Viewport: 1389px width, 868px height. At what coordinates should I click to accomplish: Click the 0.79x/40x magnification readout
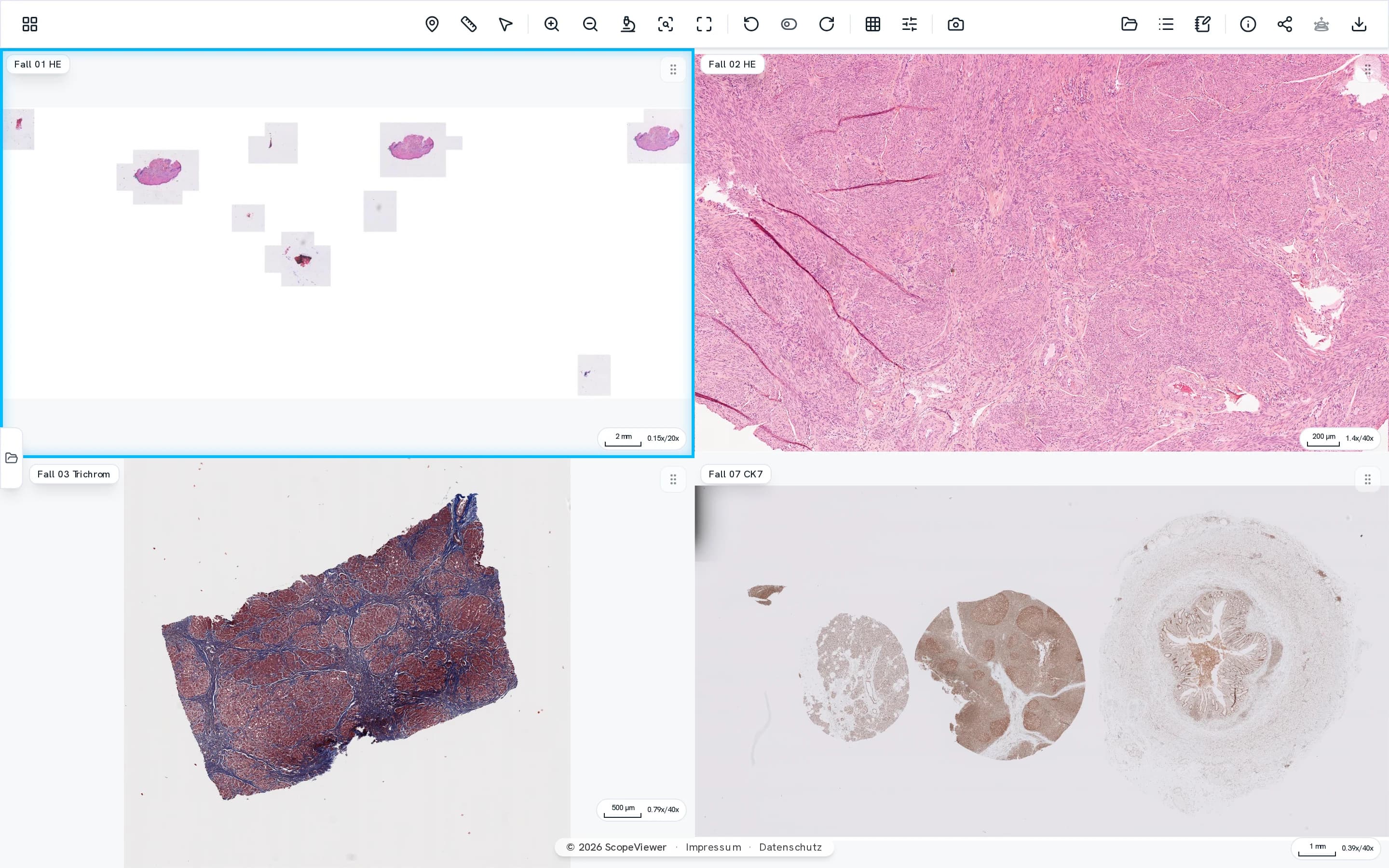point(663,810)
